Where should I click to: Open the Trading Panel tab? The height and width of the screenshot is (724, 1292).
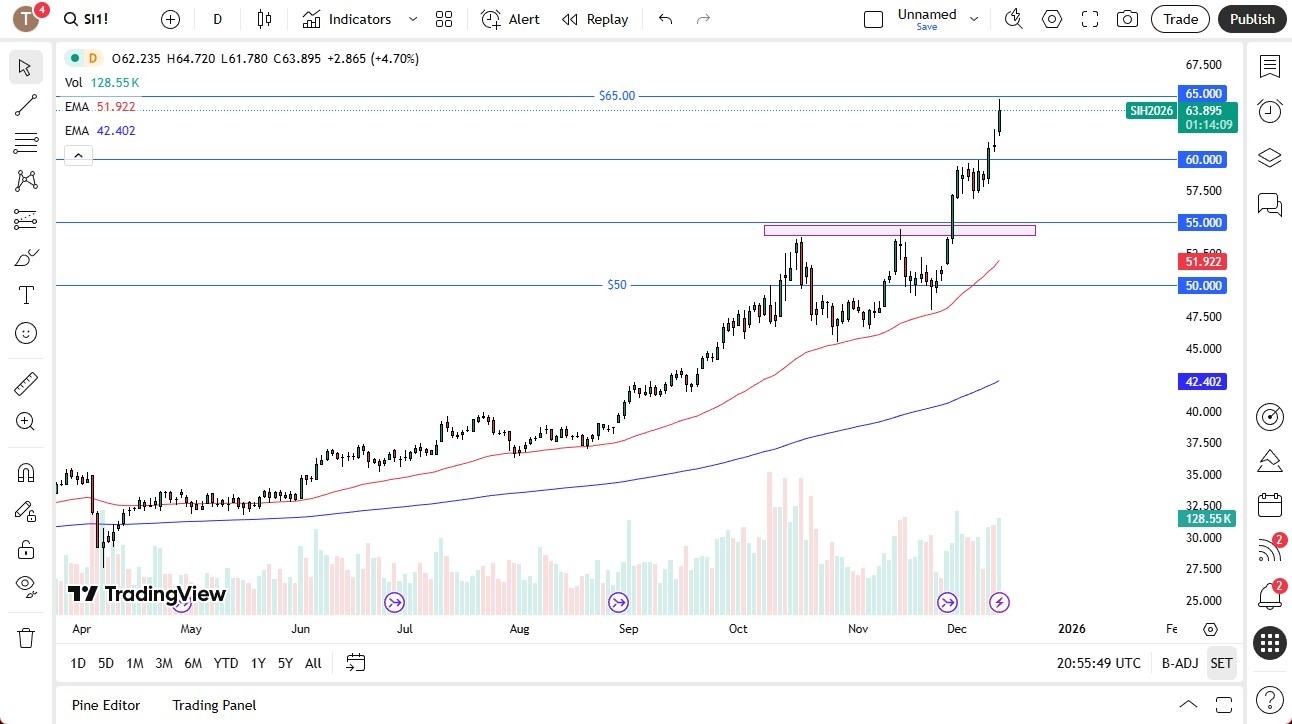pyautogui.click(x=213, y=705)
